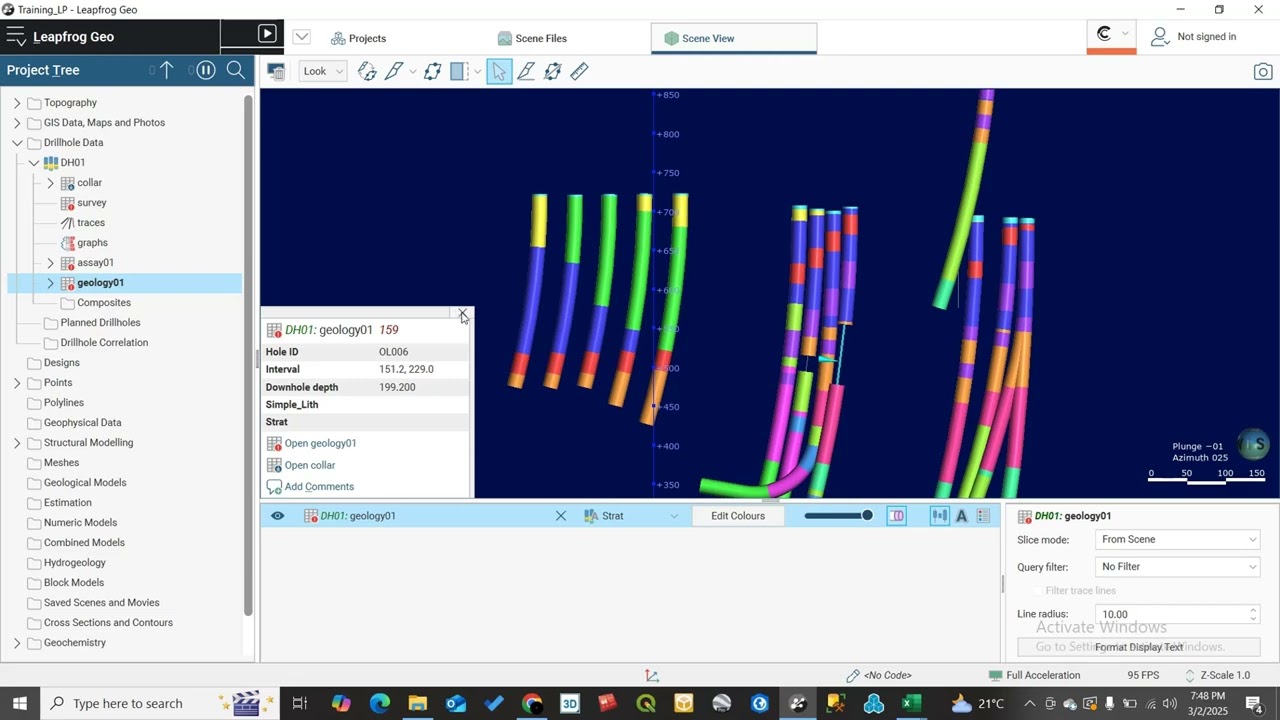The width and height of the screenshot is (1280, 720).
Task: Expand the collar table node
Action: coord(50,183)
